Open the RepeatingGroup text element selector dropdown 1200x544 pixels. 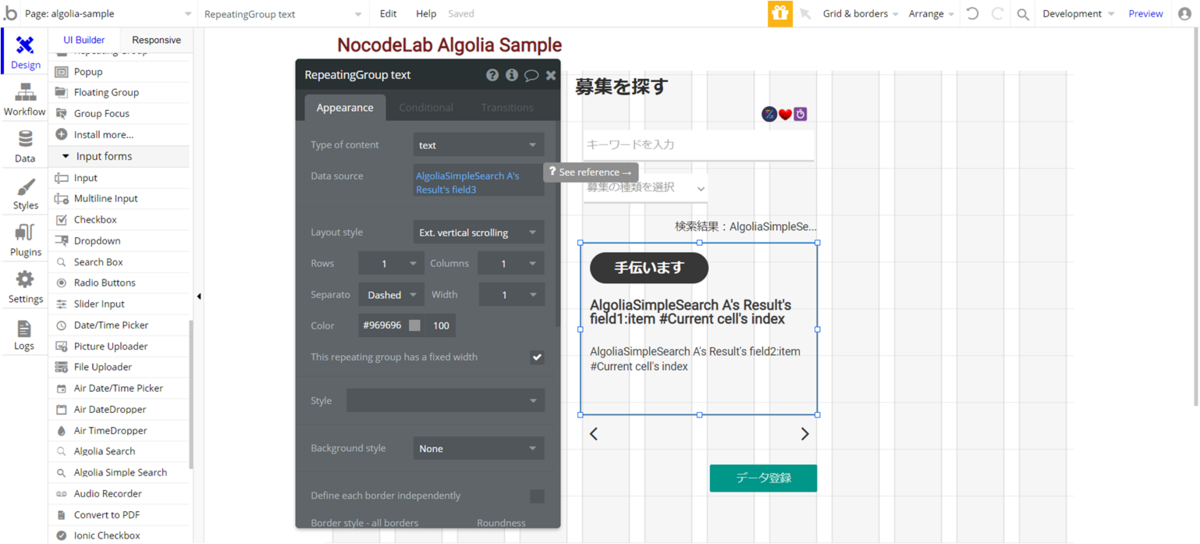(283, 14)
